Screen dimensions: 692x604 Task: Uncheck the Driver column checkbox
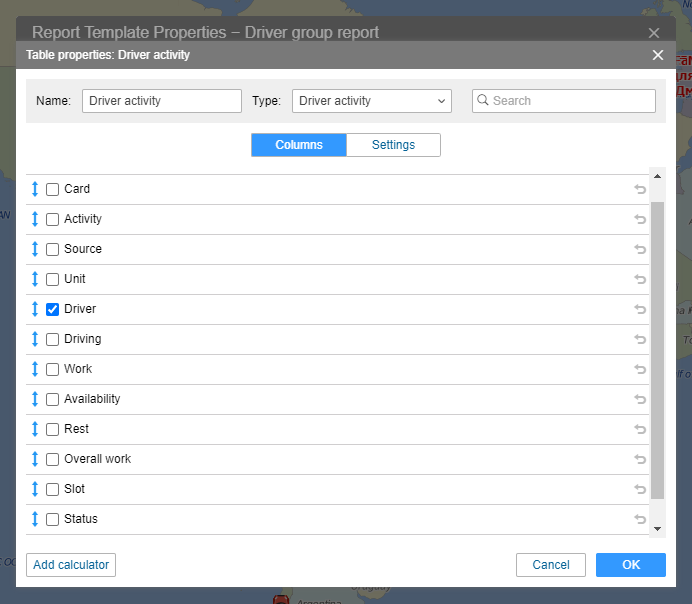pyautogui.click(x=53, y=309)
